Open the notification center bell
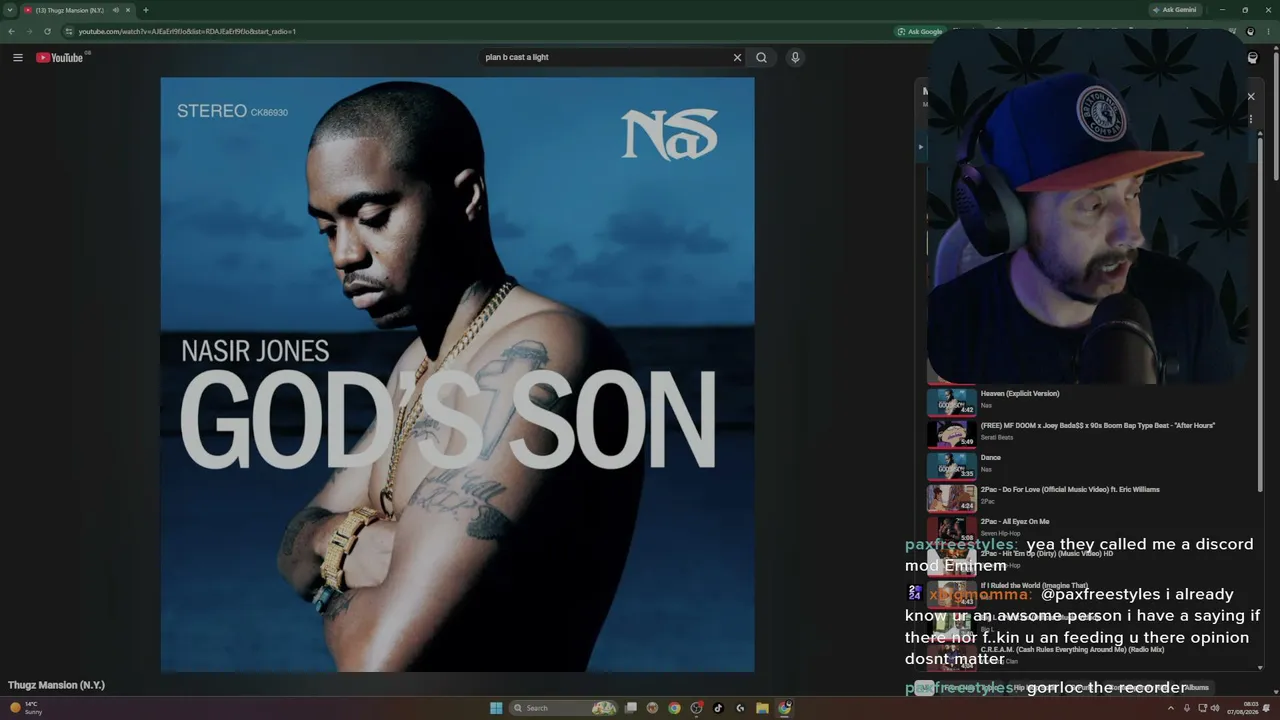Viewport: 1280px width, 720px height. (x=1266, y=708)
